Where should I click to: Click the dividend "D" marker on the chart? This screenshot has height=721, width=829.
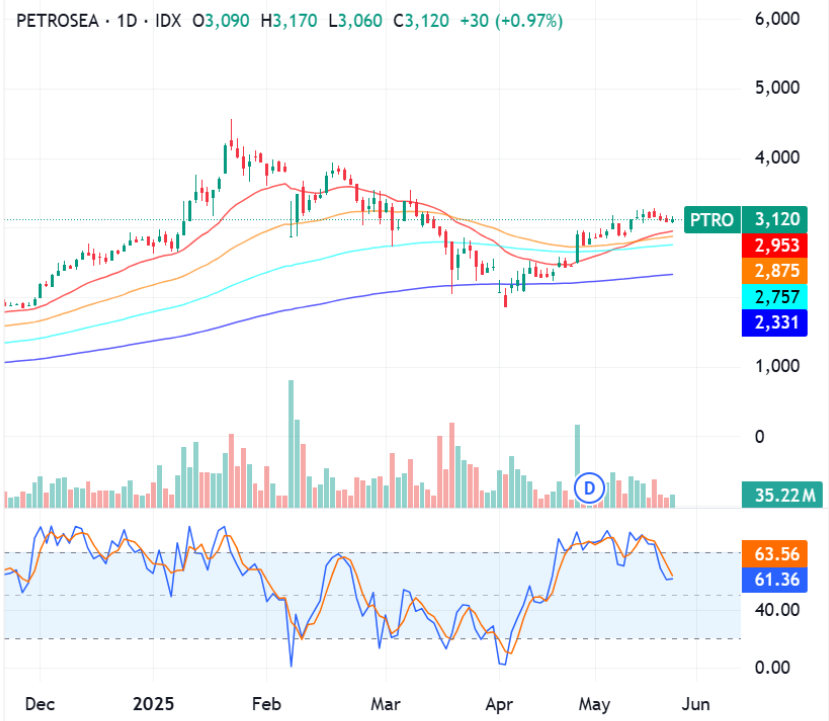coord(589,488)
